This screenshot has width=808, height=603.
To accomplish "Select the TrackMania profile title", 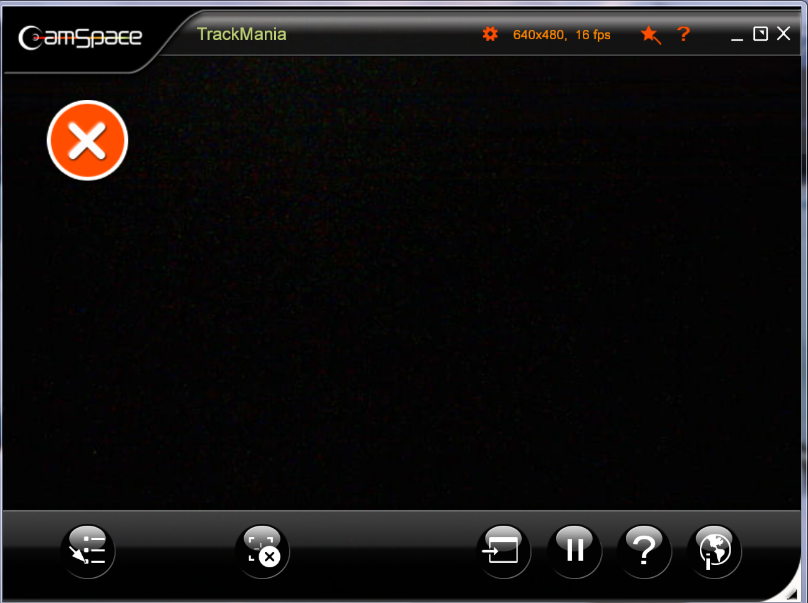I will tap(241, 34).
